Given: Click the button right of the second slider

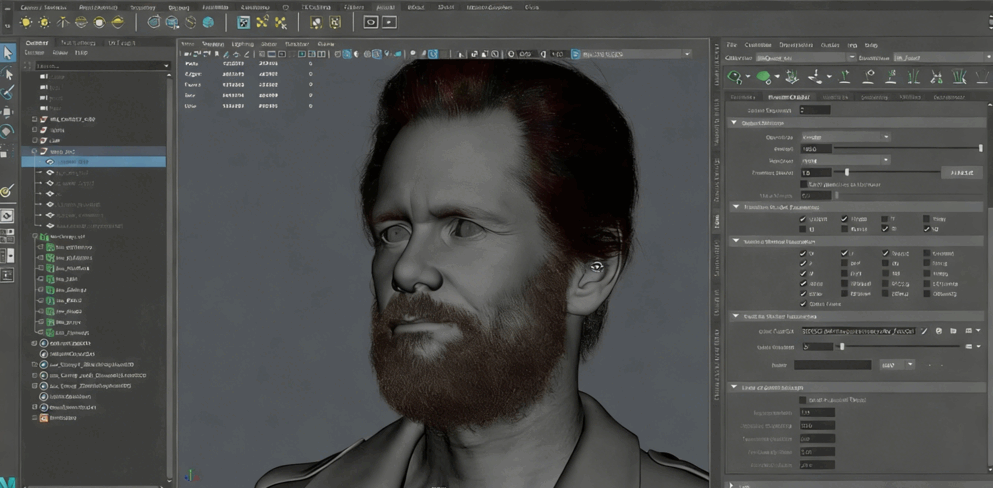Looking at the screenshot, I should click(961, 172).
